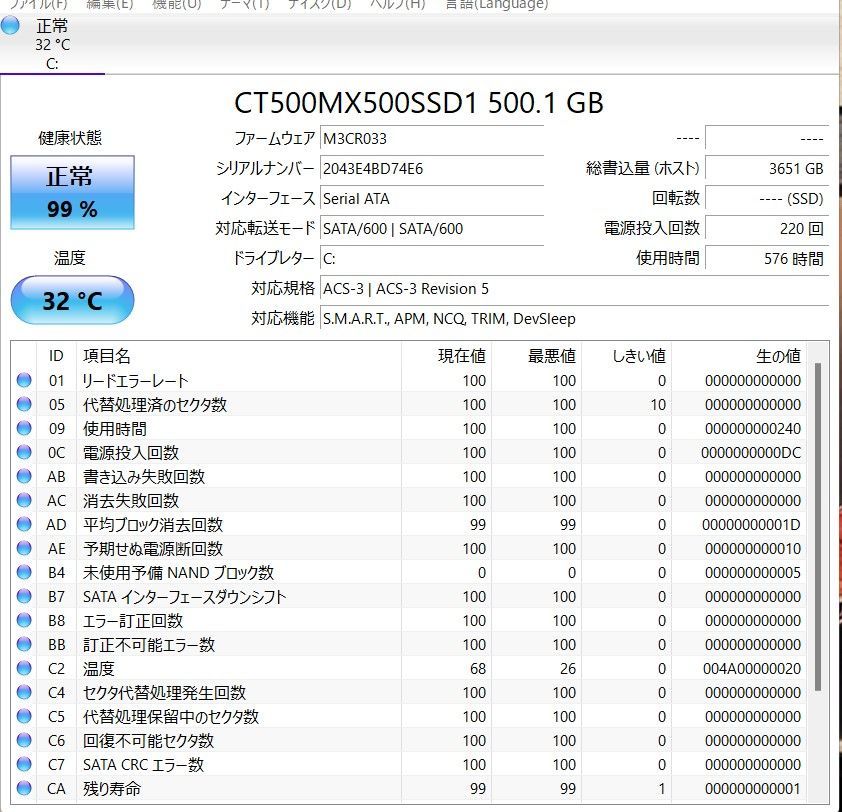Image resolution: width=842 pixels, height=812 pixels.
Task: Click the row name セクタ代替処理発生回数
Action: point(164,693)
